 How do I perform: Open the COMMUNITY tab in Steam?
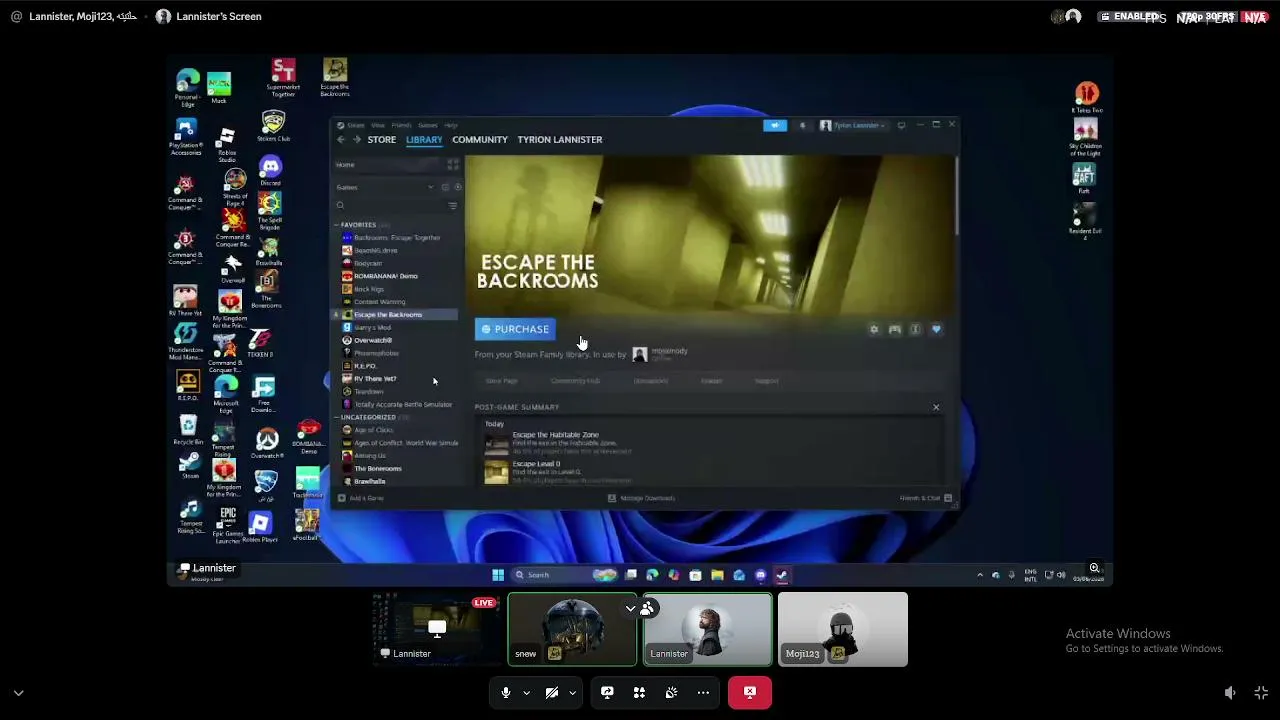point(480,140)
